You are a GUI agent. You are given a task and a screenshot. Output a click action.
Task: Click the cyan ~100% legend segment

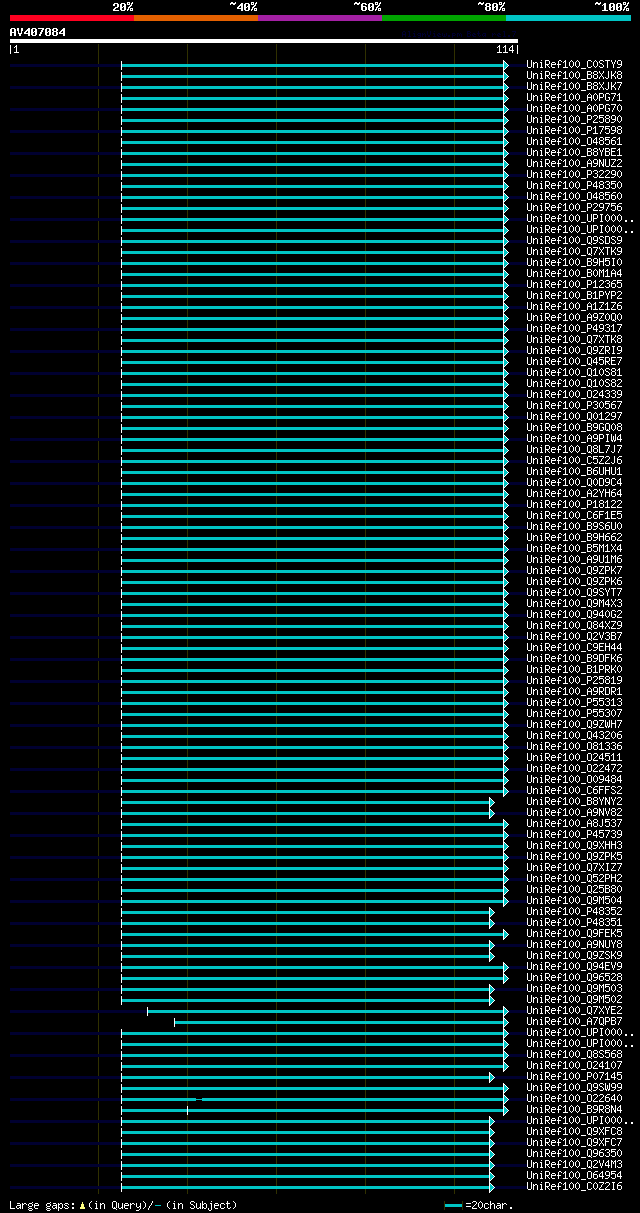point(567,18)
